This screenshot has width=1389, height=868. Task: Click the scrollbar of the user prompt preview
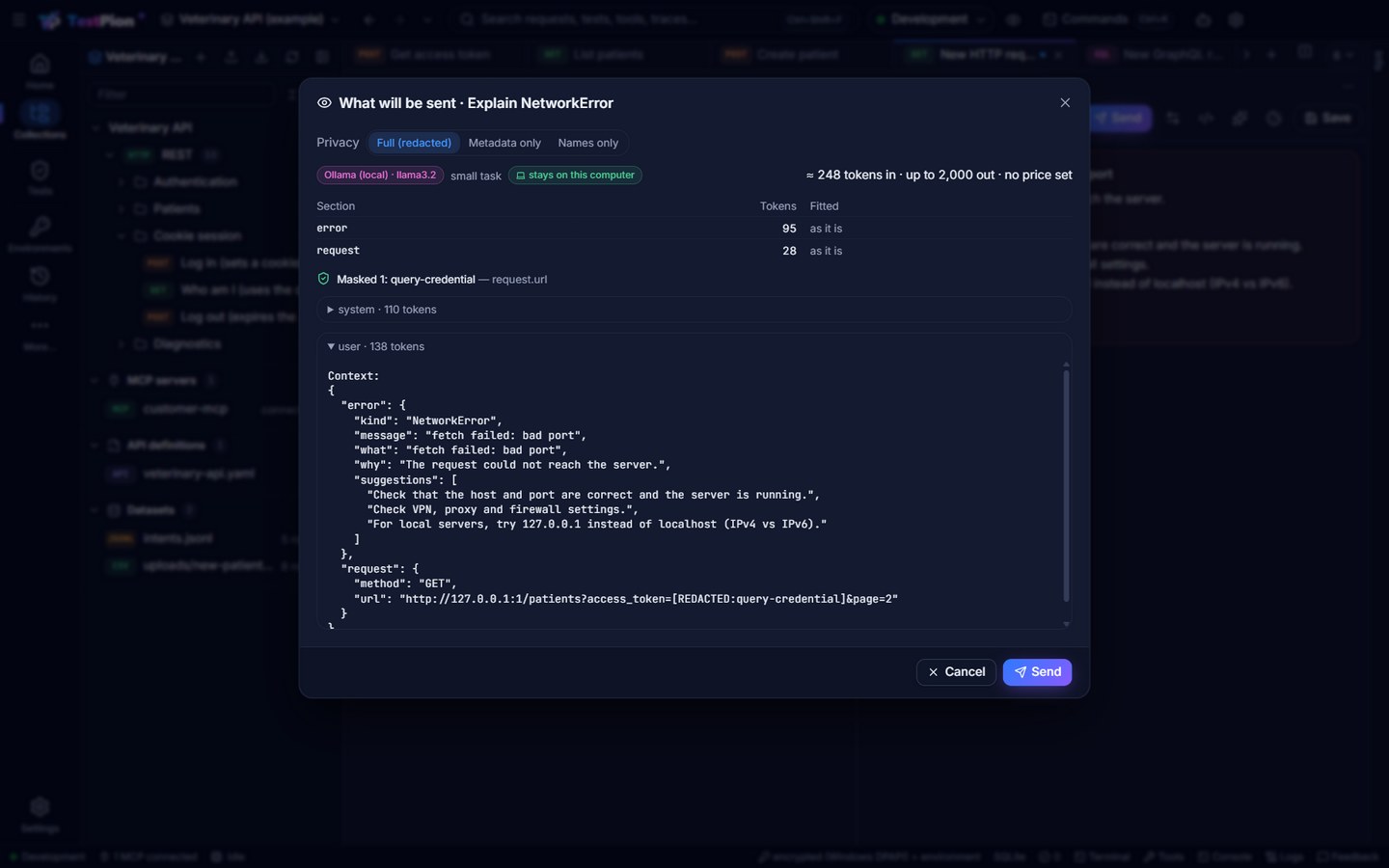point(1066,485)
